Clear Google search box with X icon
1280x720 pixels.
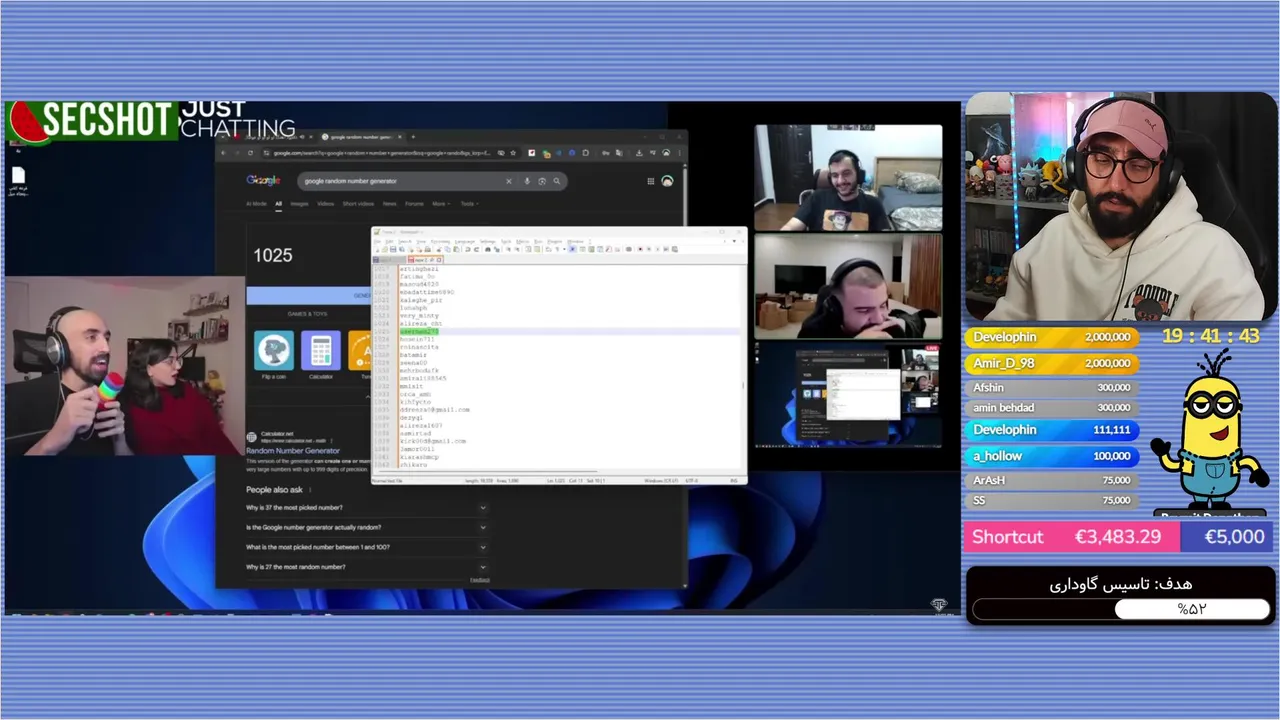point(509,181)
